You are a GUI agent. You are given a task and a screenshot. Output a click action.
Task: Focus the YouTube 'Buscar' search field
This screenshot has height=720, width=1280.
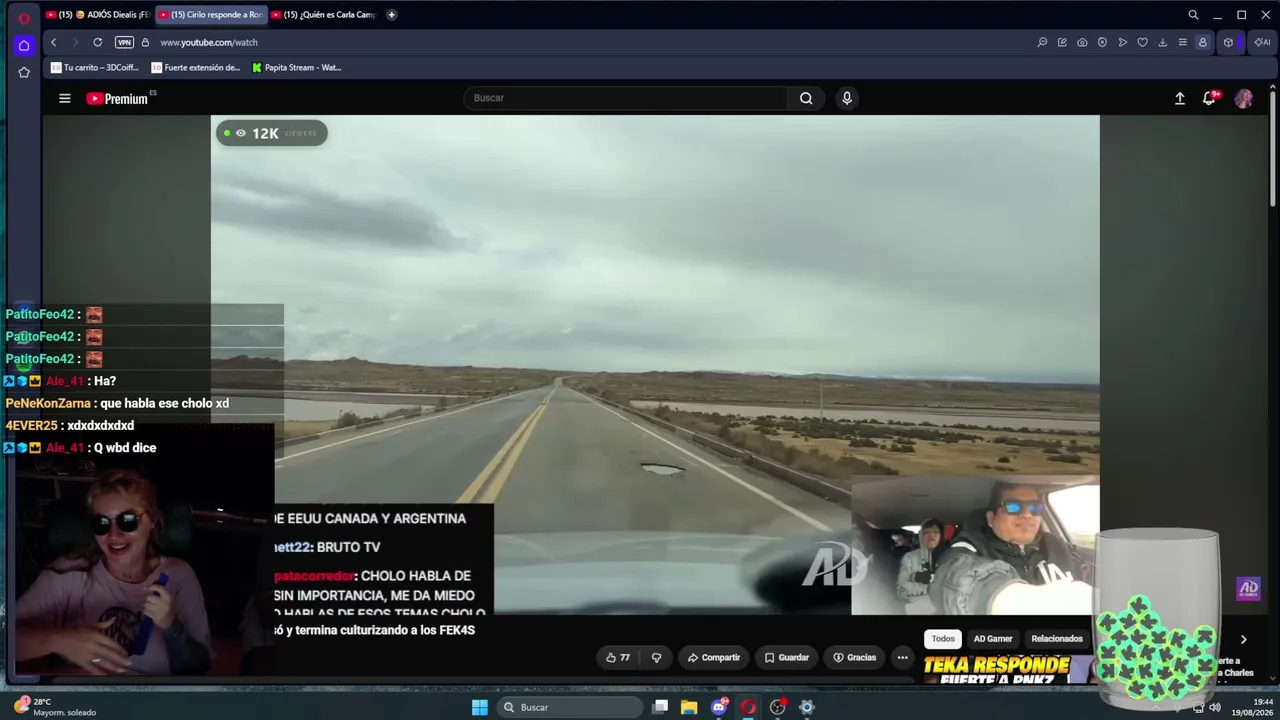click(625, 98)
